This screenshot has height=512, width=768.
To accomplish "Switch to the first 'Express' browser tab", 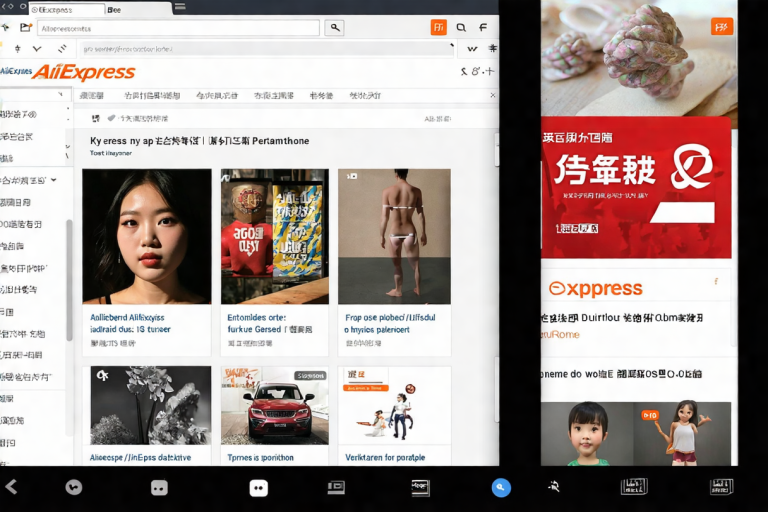I will tap(66, 9).
